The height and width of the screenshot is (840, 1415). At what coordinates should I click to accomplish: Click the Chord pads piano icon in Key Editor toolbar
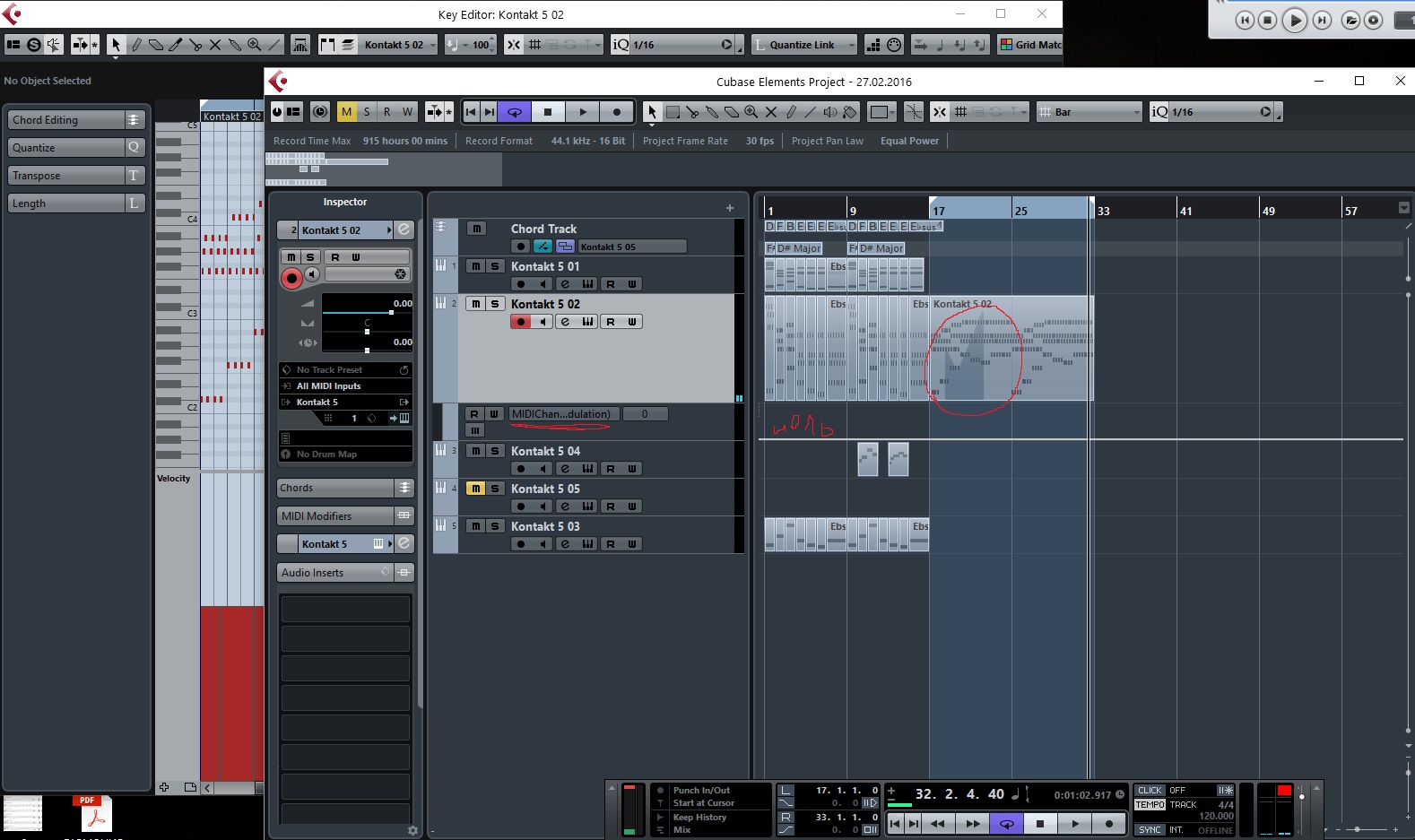[x=300, y=45]
